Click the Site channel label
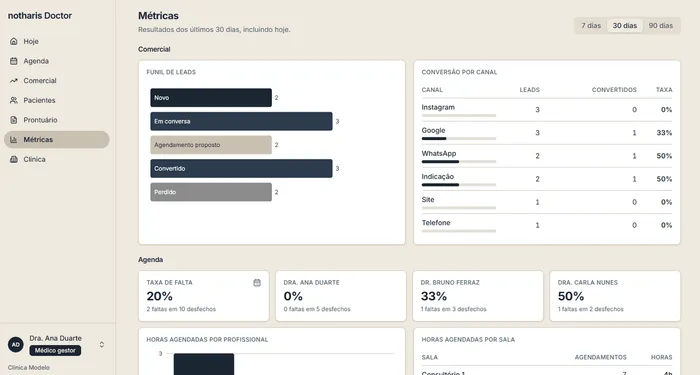The width and height of the screenshot is (700, 375). pyautogui.click(x=428, y=200)
